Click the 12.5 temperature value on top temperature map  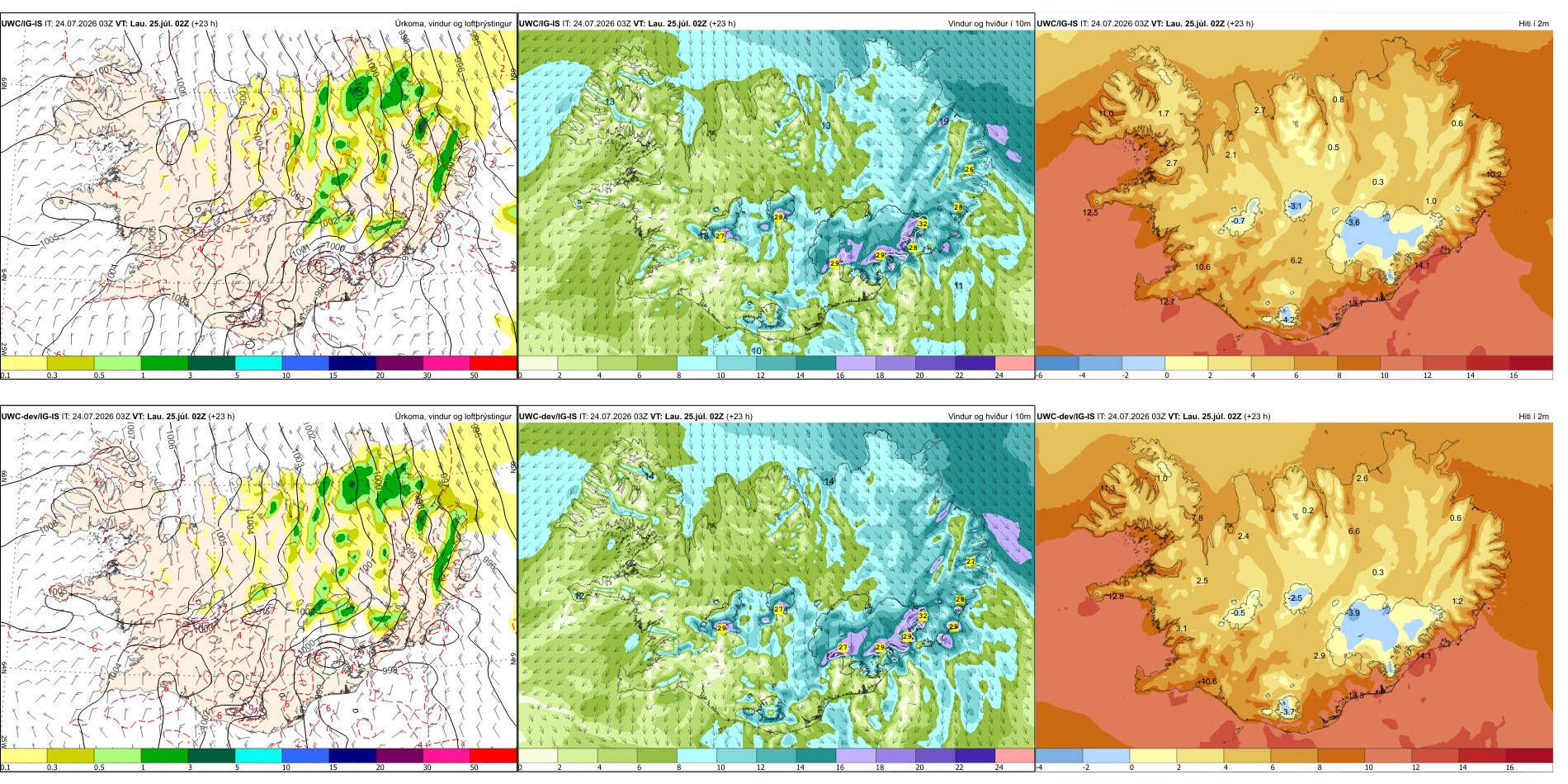(1090, 213)
